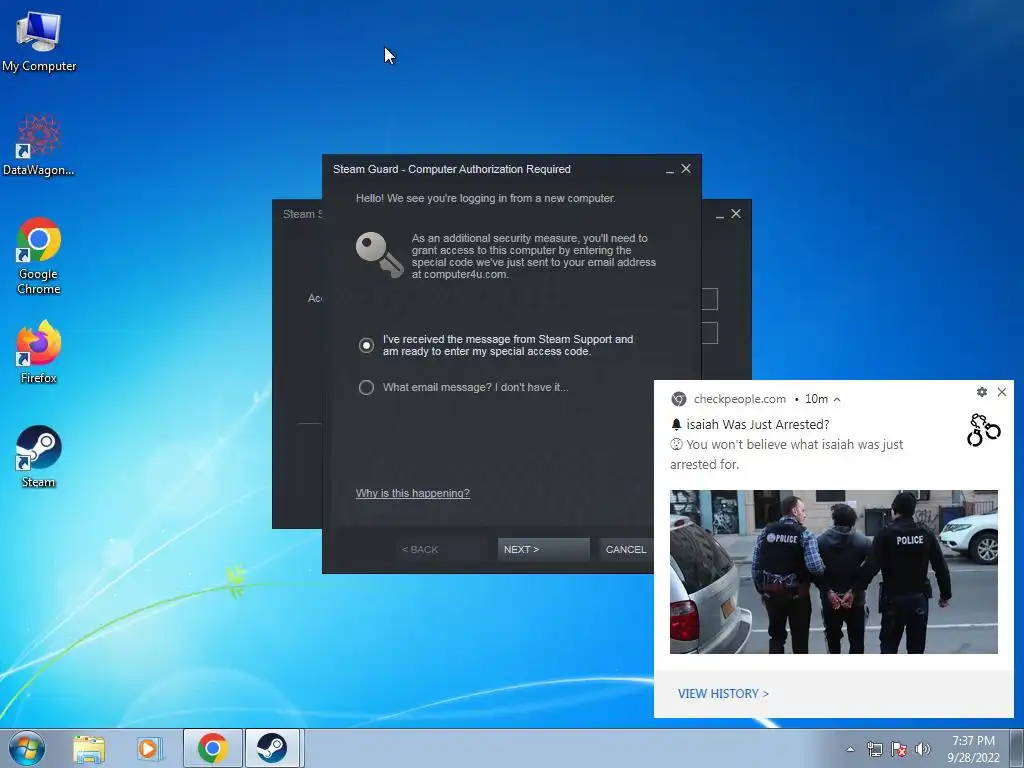Click the NEXT button in Steam Guard
Image resolution: width=1024 pixels, height=768 pixels.
pos(543,549)
